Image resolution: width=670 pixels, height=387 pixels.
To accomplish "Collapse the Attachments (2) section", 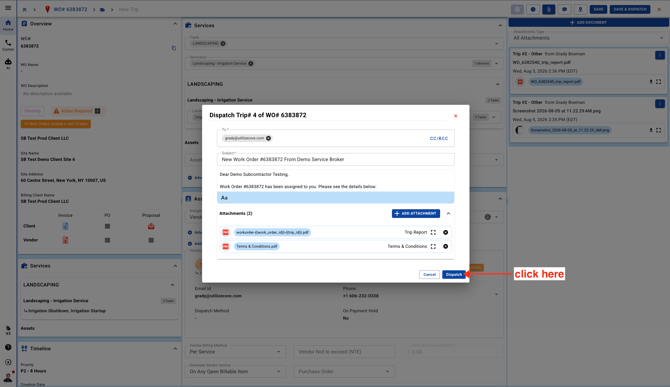I will click(448, 213).
